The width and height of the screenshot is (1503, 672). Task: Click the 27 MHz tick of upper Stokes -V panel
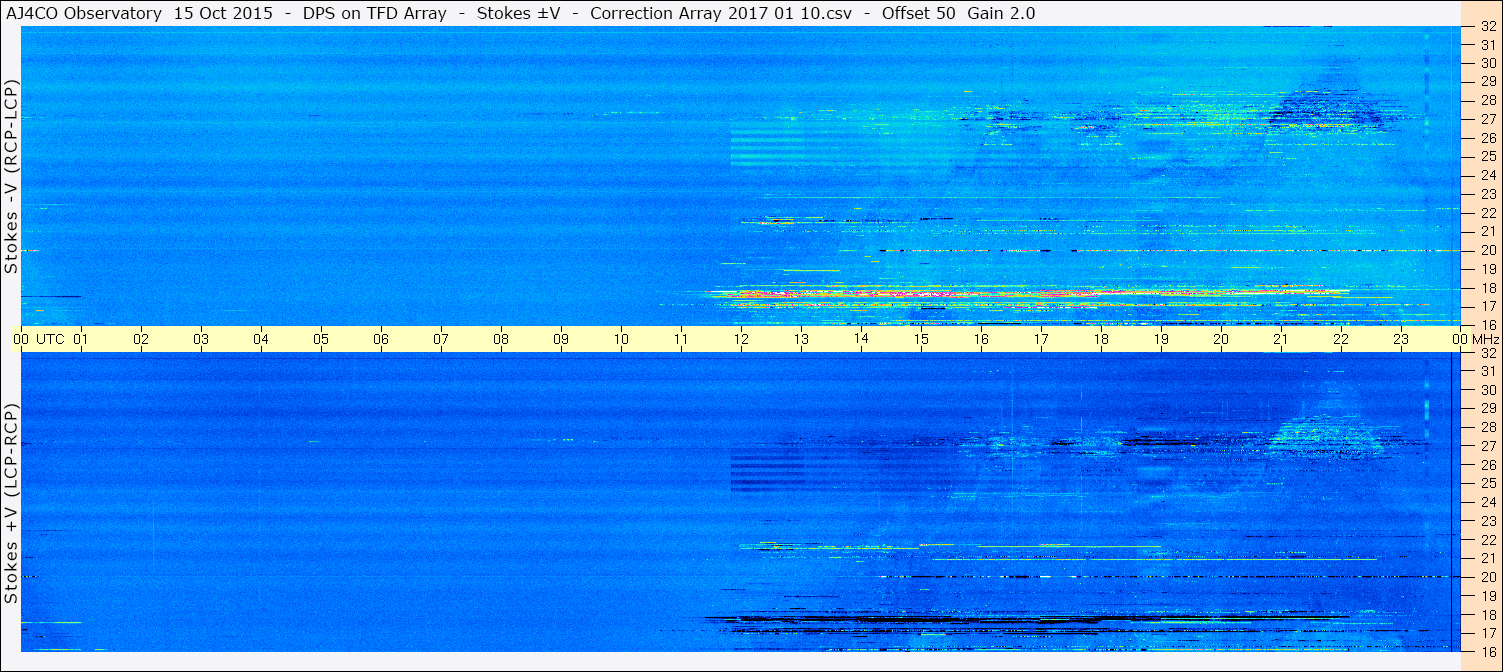click(x=1488, y=119)
